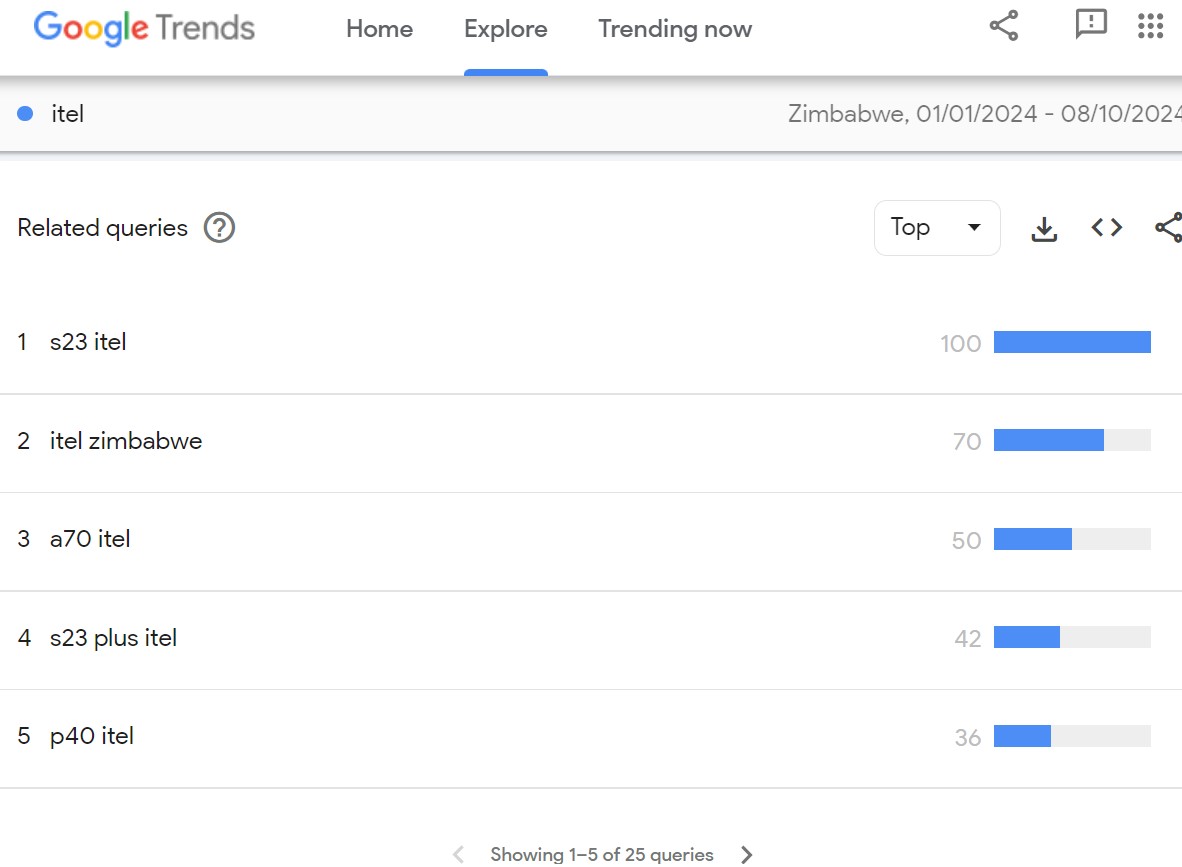Image resolution: width=1182 pixels, height=867 pixels.
Task: Open the p40 itel query
Action: click(x=92, y=737)
